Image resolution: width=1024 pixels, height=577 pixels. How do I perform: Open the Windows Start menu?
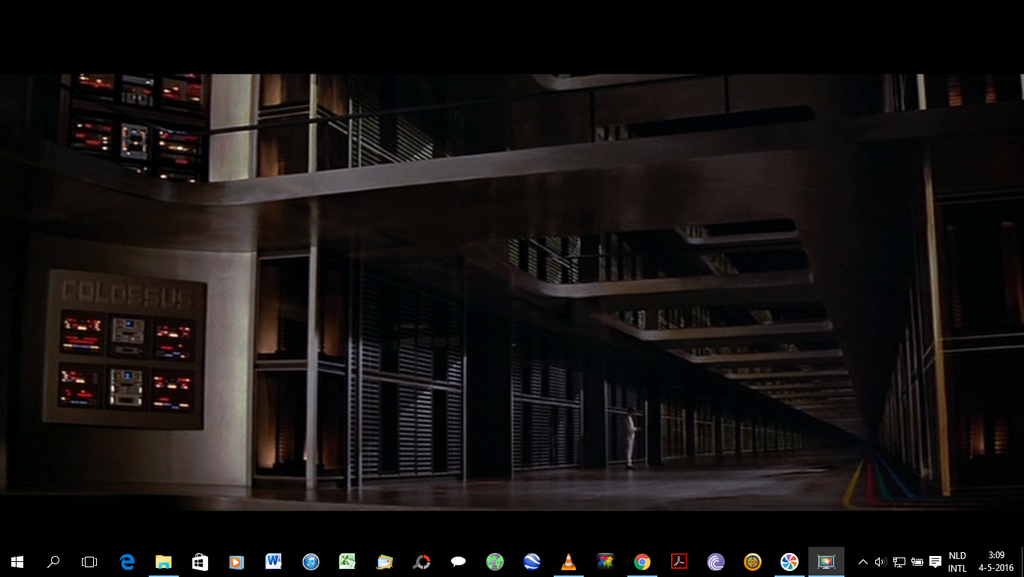point(18,561)
